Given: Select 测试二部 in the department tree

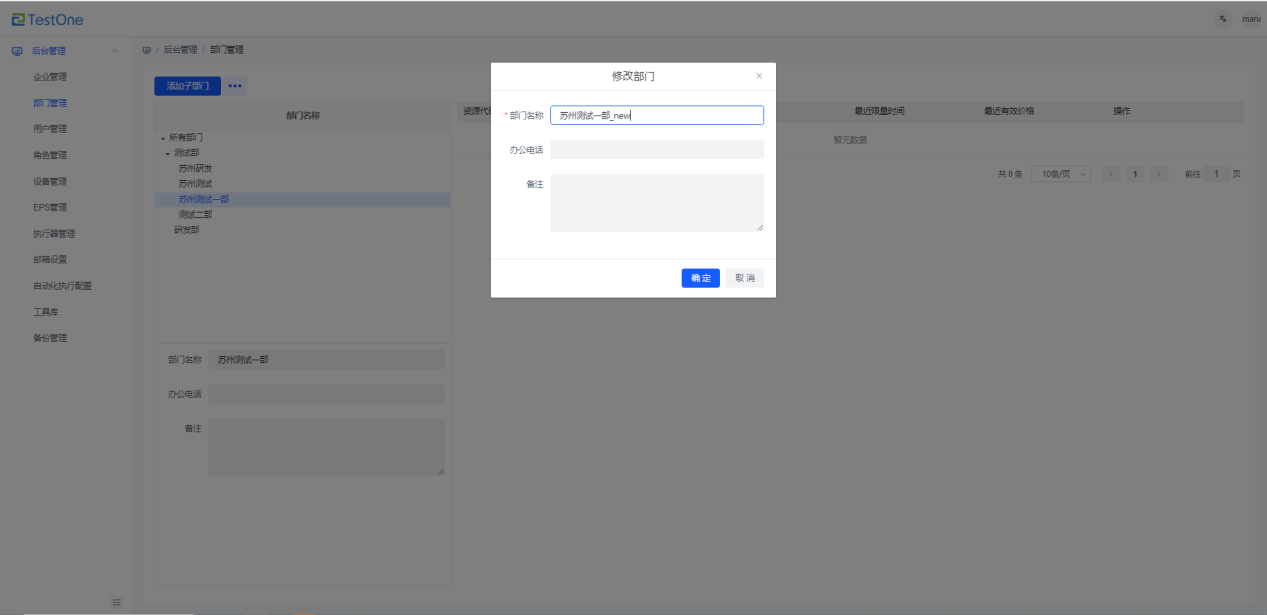Looking at the screenshot, I should [x=195, y=214].
